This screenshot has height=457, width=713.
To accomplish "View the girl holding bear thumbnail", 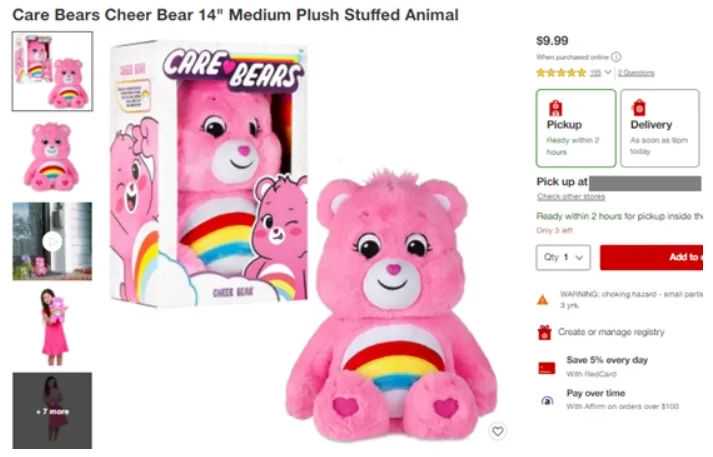I will [x=52, y=327].
